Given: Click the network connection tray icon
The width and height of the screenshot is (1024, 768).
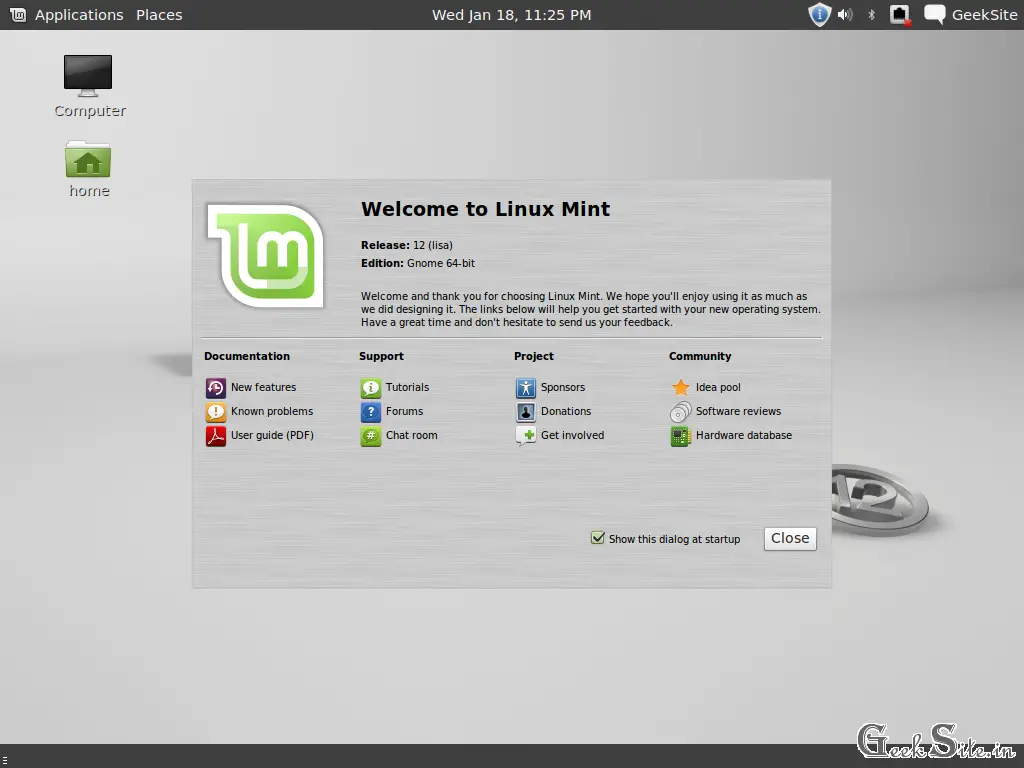Looking at the screenshot, I should (901, 15).
